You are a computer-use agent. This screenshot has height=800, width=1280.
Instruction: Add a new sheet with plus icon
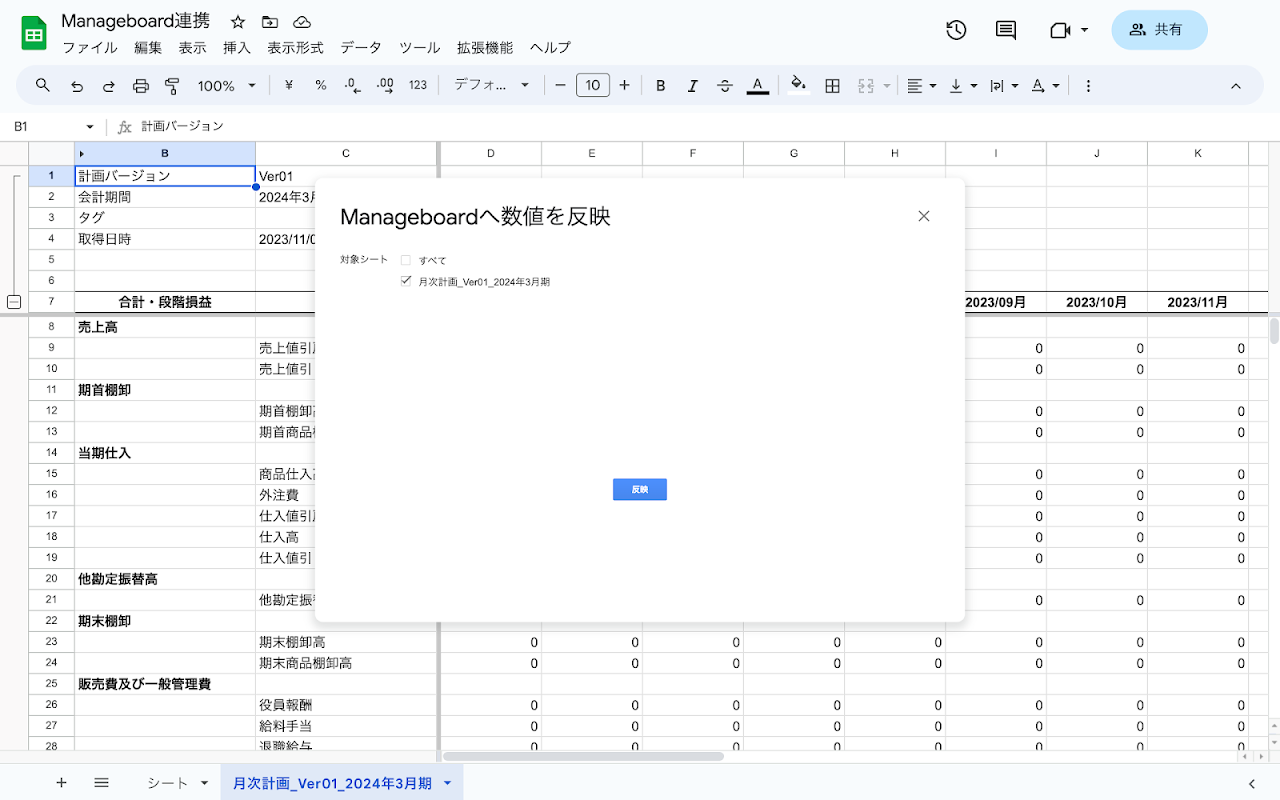[x=61, y=783]
